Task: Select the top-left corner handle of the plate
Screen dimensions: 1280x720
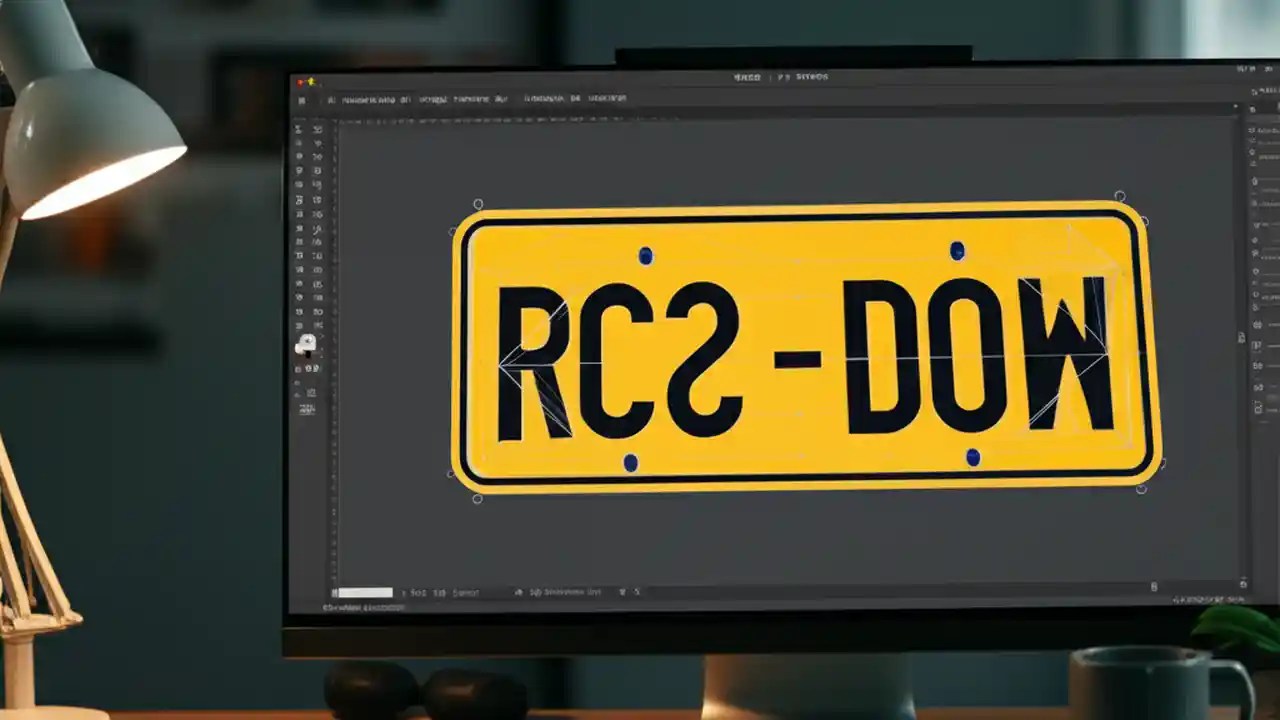Action: click(478, 204)
